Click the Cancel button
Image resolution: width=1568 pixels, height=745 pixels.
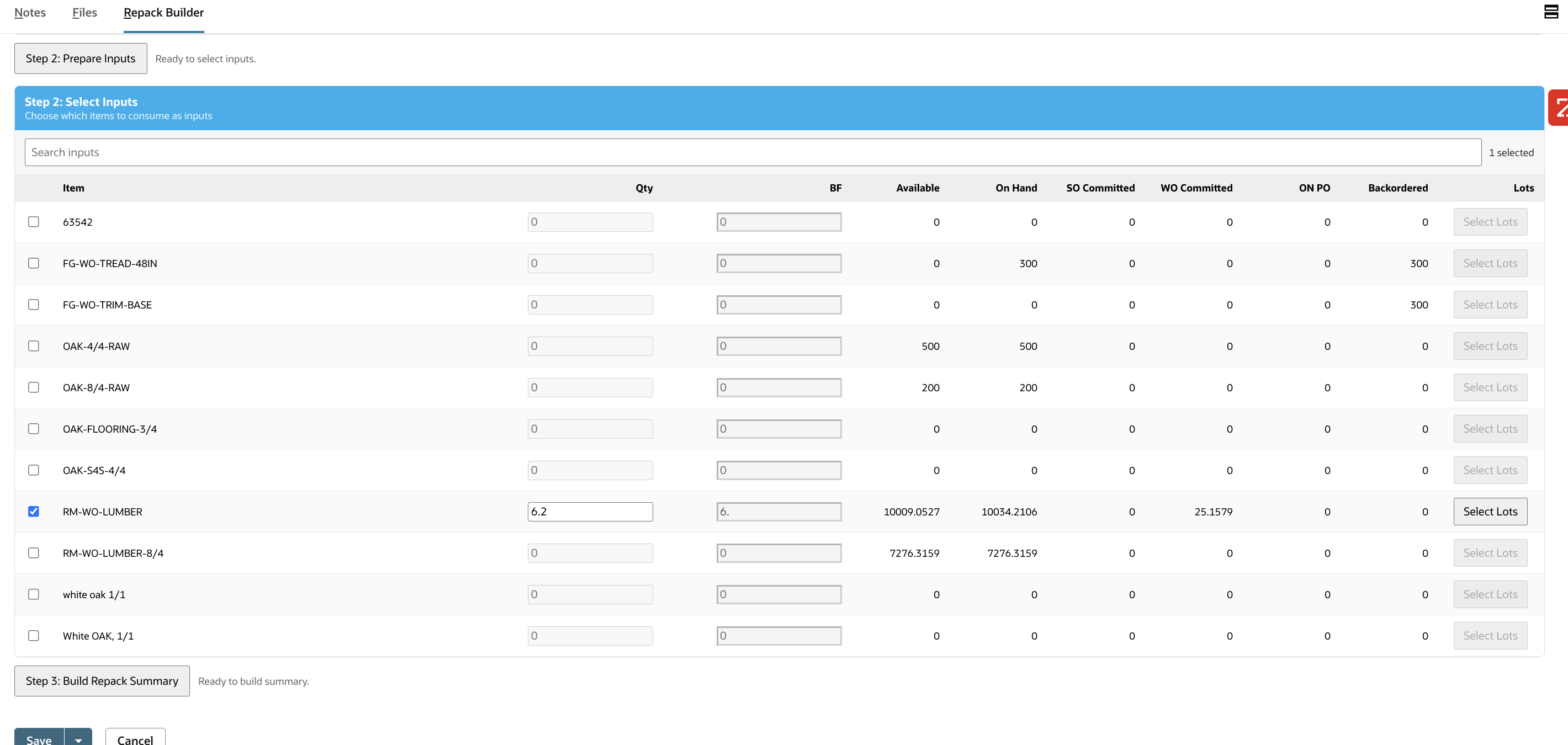tap(135, 739)
